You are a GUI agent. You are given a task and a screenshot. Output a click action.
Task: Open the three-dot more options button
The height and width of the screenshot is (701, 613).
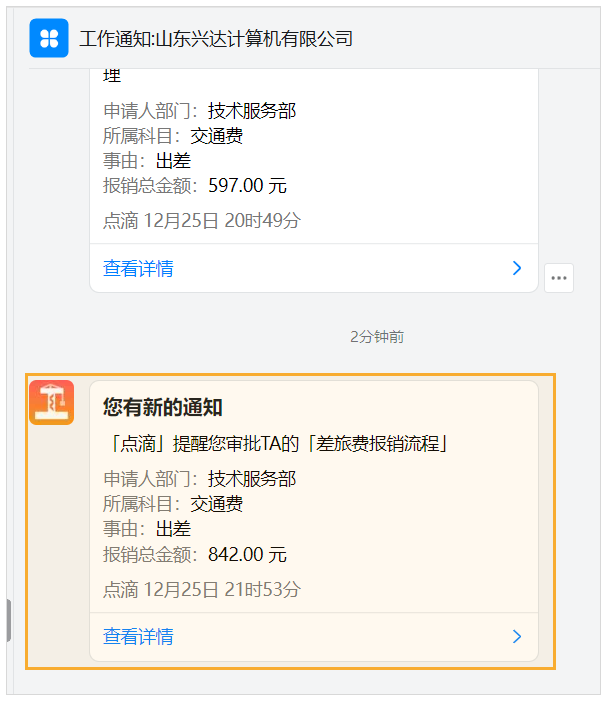click(559, 278)
